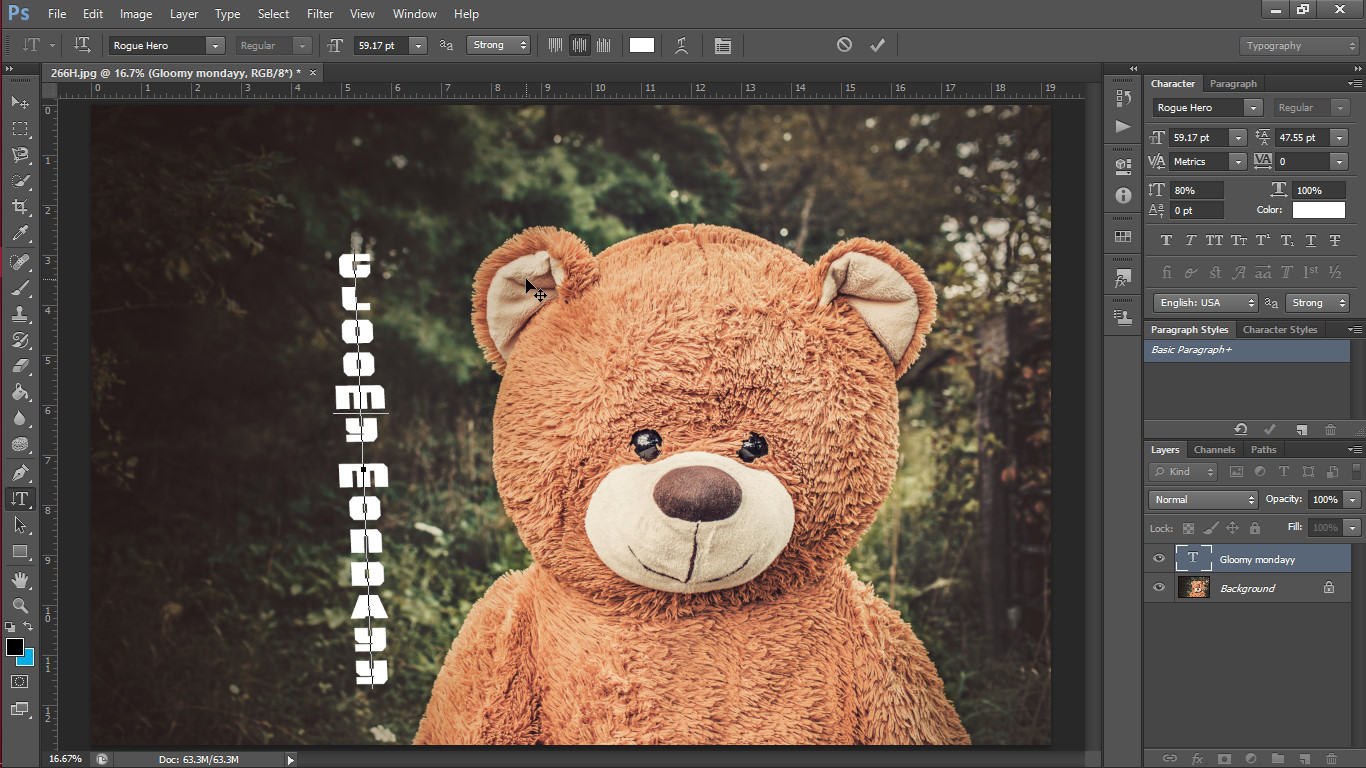Select the Move tool at toolbar top
1366x768 pixels.
20,102
